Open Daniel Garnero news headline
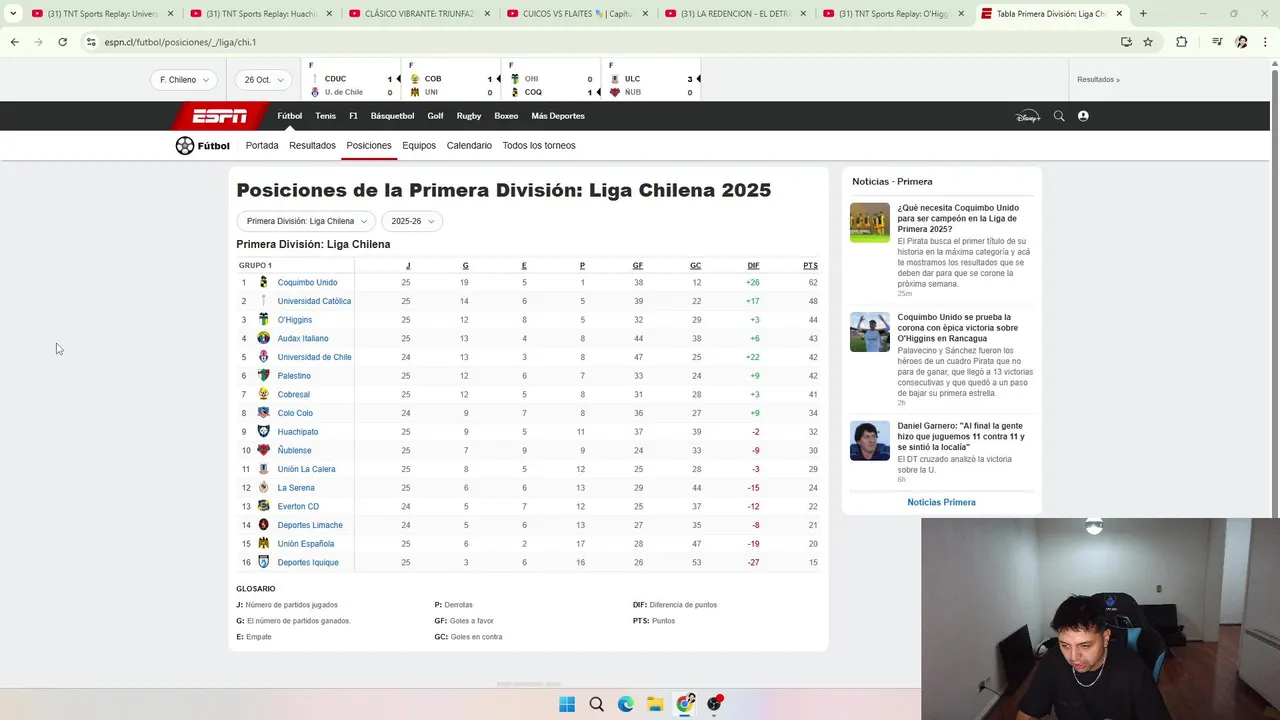Screen dimensions: 1280x720 961,437
